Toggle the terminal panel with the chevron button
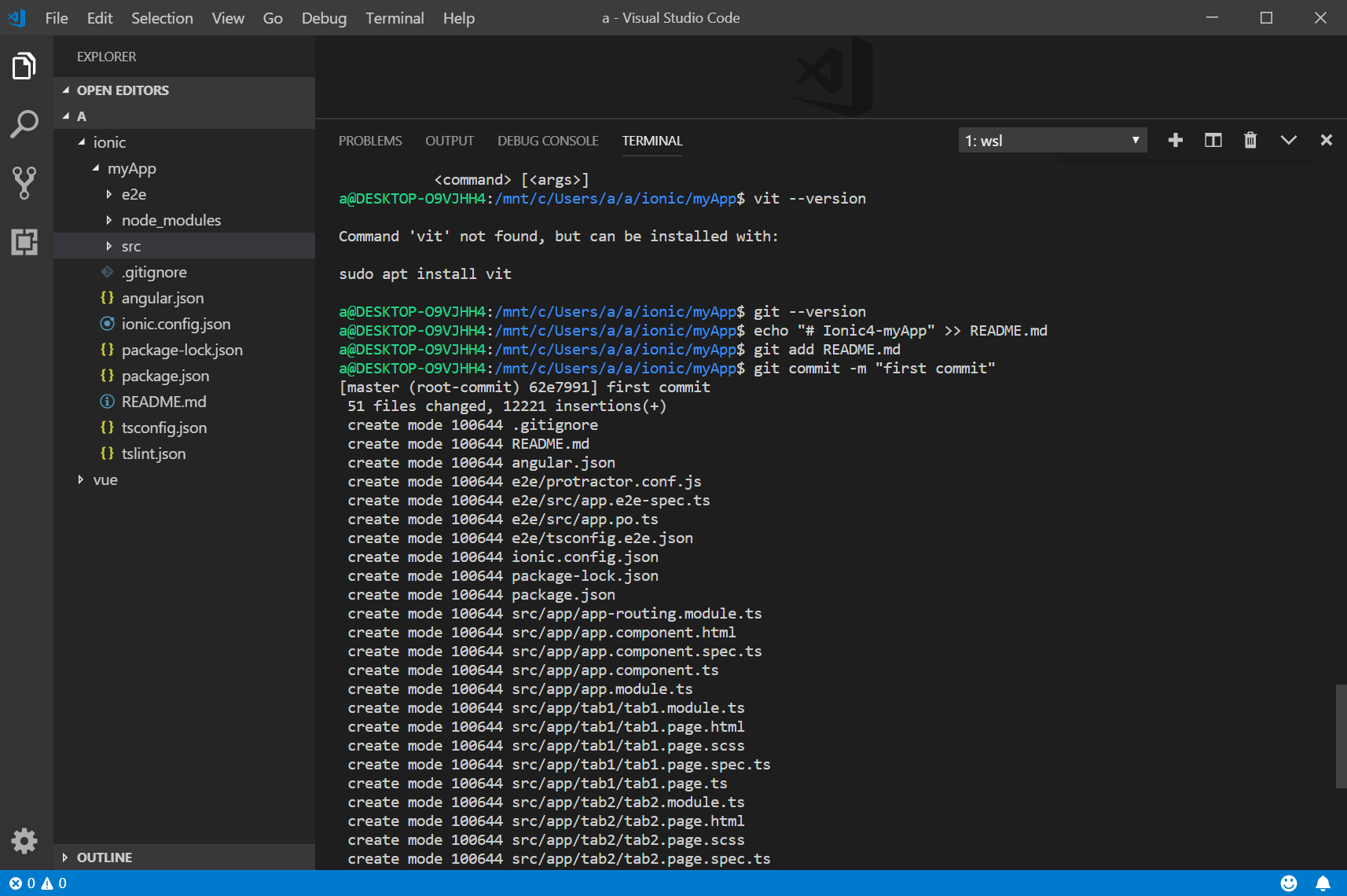1347x896 pixels. click(1288, 140)
